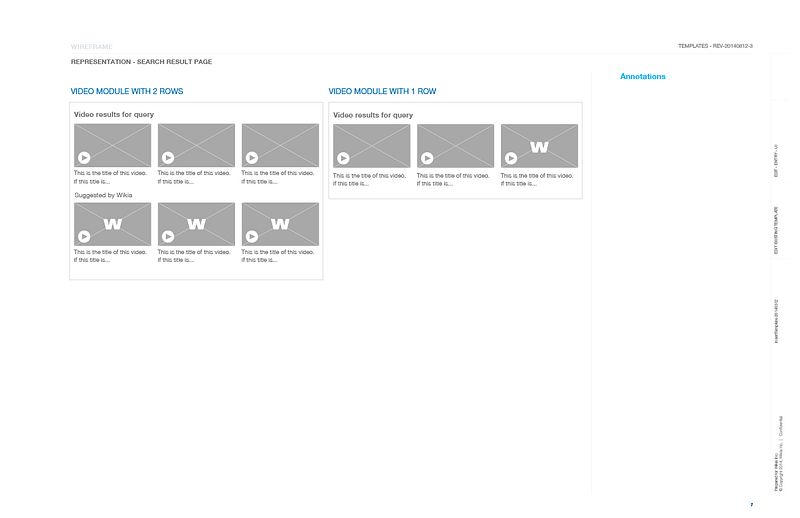800x518 pixels.
Task: Open the InsertTemplate-20140512 side tab
Action: (x=776, y=321)
